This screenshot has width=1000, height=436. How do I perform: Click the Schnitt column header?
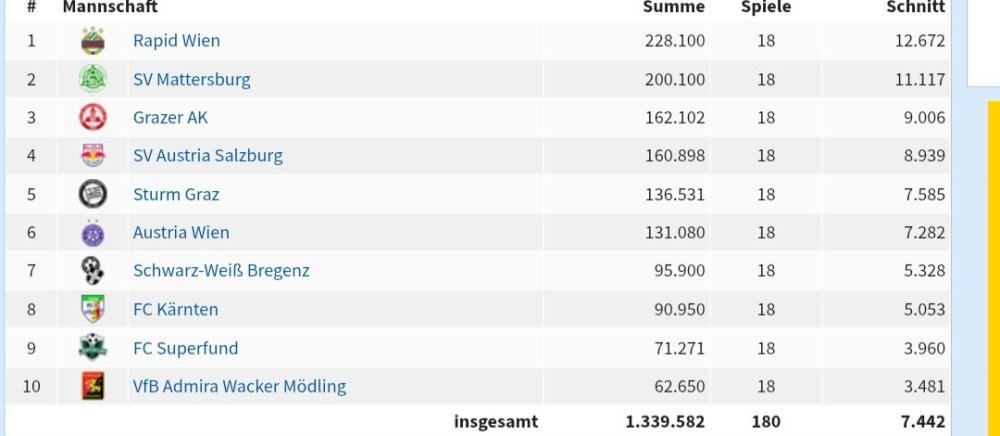click(x=915, y=7)
